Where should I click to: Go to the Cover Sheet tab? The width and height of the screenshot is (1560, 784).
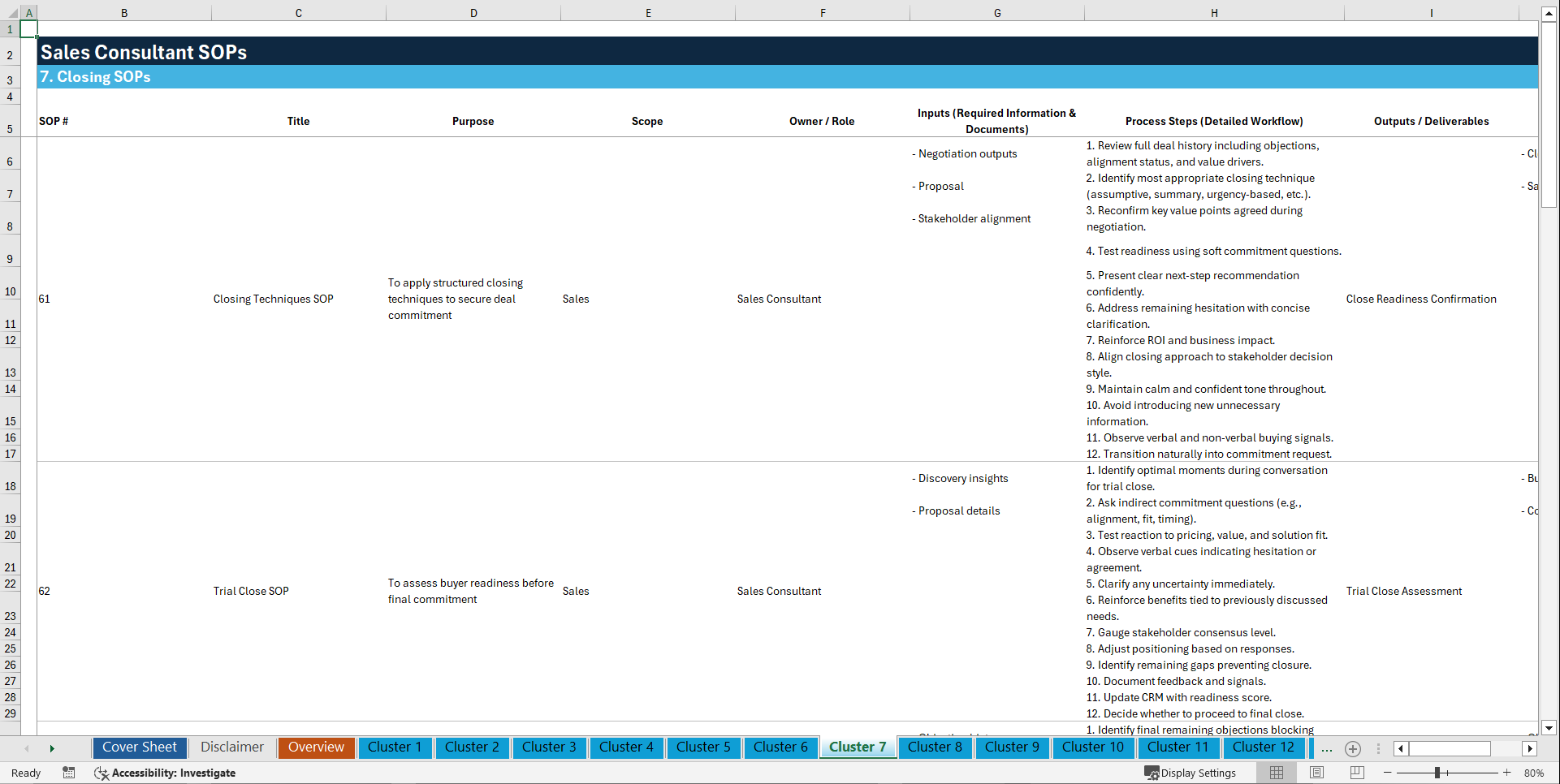point(139,747)
